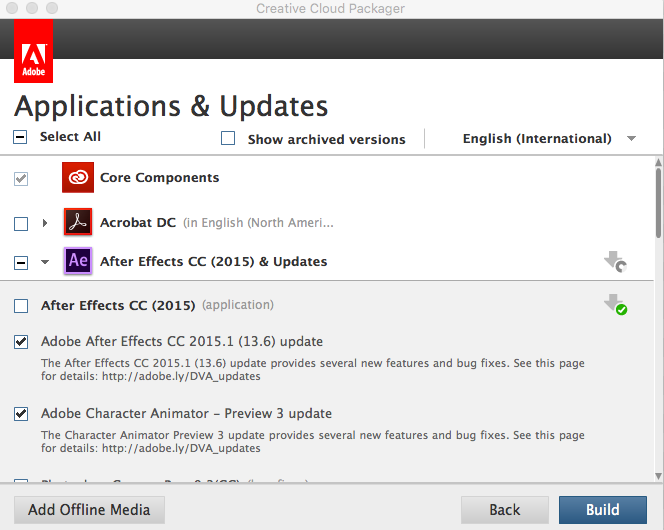Screen dimensions: 664x530
Task: Check the Acrobat DC checkbox
Action: (x=21, y=223)
